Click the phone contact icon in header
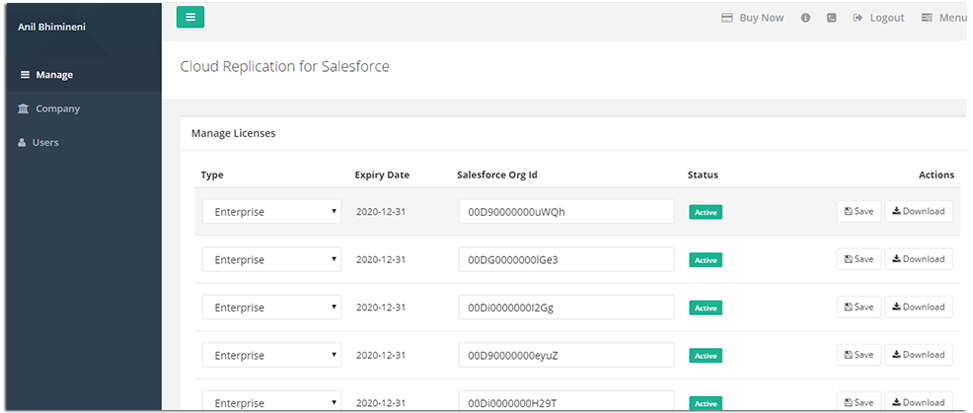The height and width of the screenshot is (413, 973). pyautogui.click(x=831, y=18)
